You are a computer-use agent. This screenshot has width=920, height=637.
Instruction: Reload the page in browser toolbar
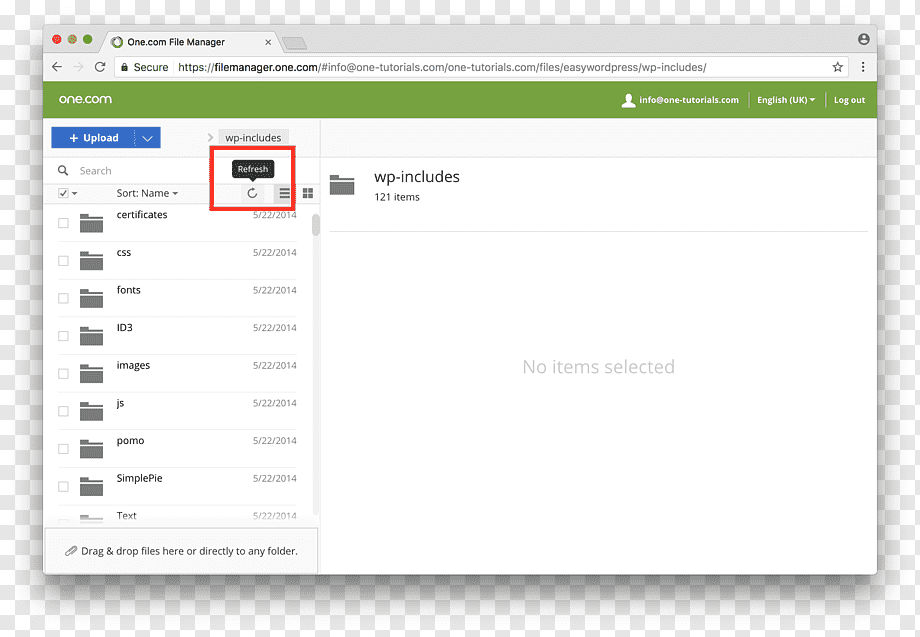point(100,67)
